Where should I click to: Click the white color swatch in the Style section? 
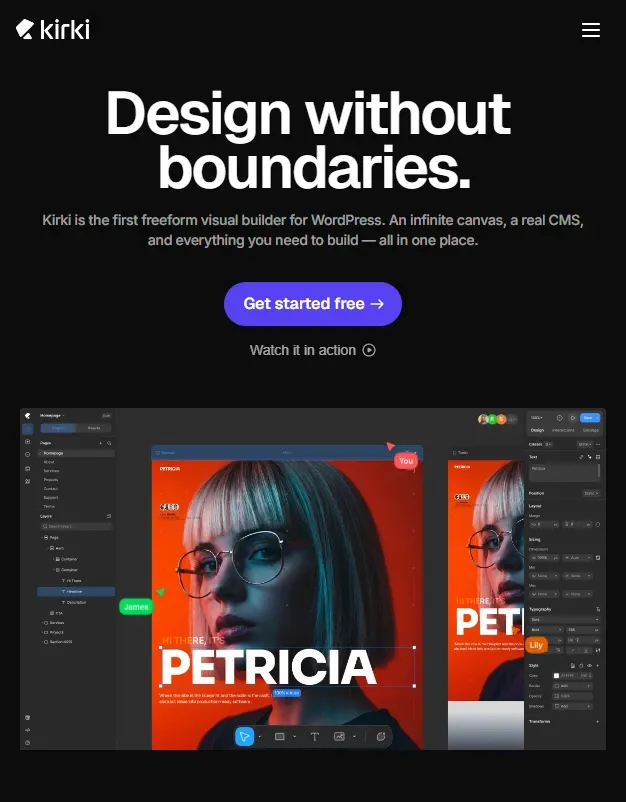(x=556, y=676)
